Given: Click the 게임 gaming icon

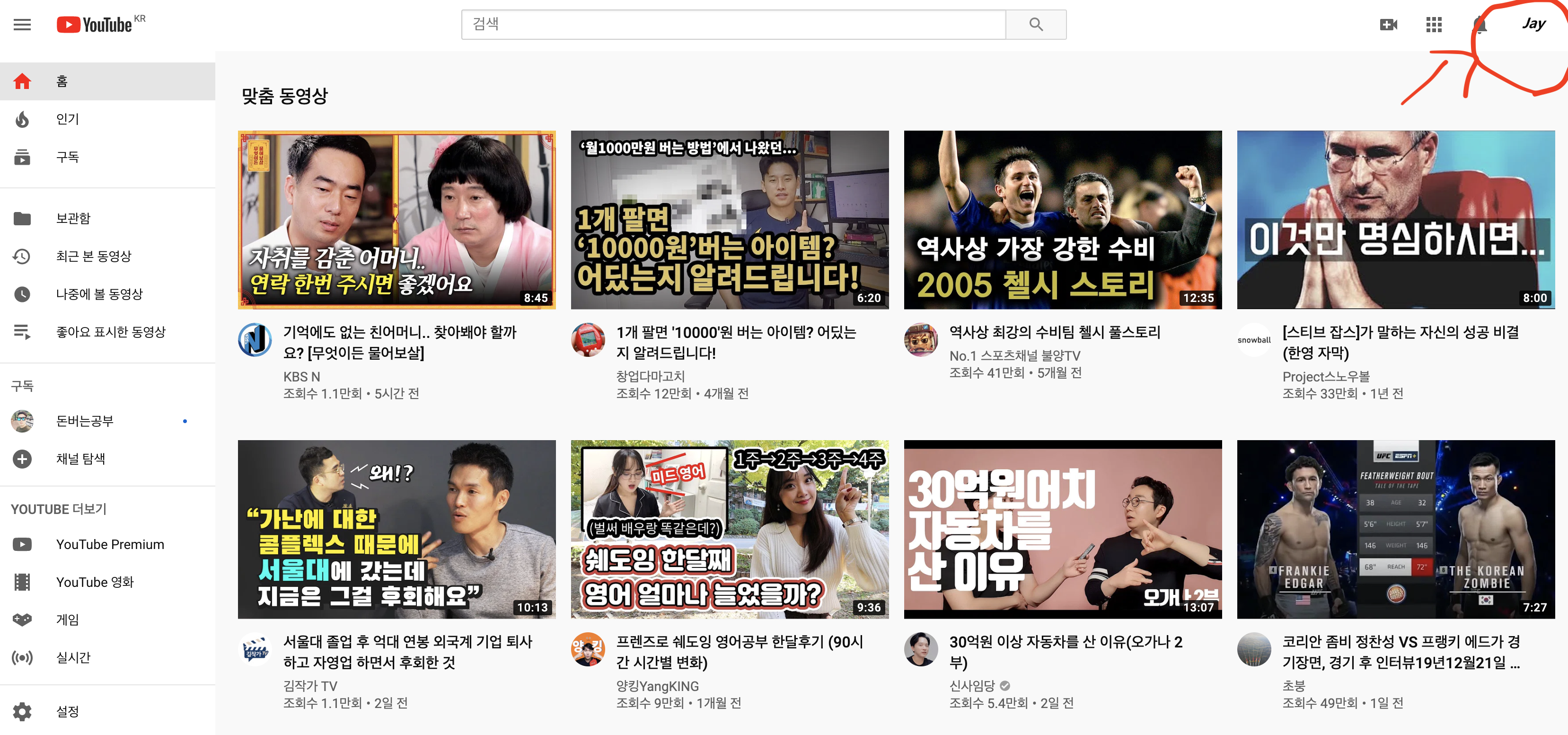Looking at the screenshot, I should point(23,620).
